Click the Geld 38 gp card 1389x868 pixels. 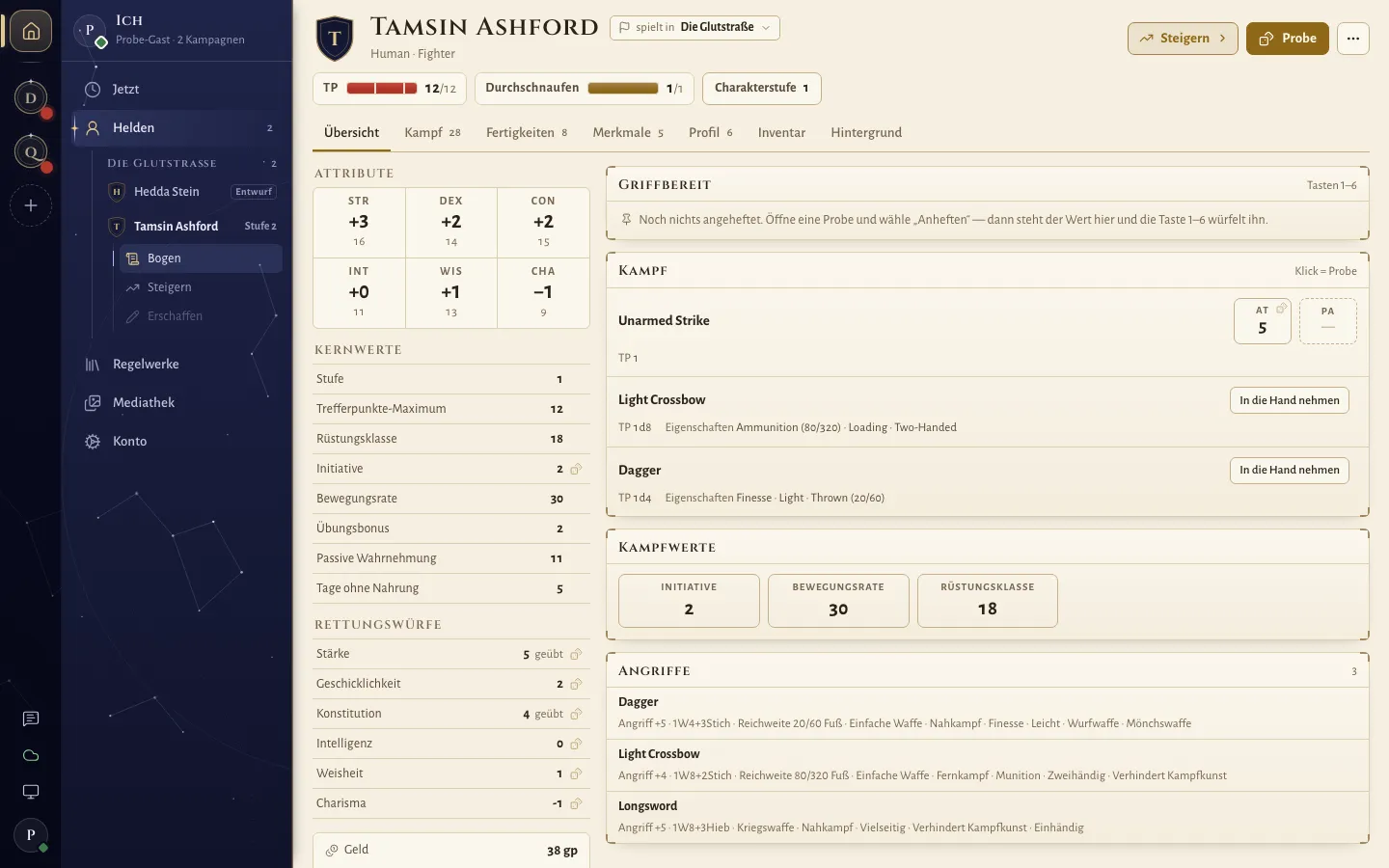pos(451,850)
